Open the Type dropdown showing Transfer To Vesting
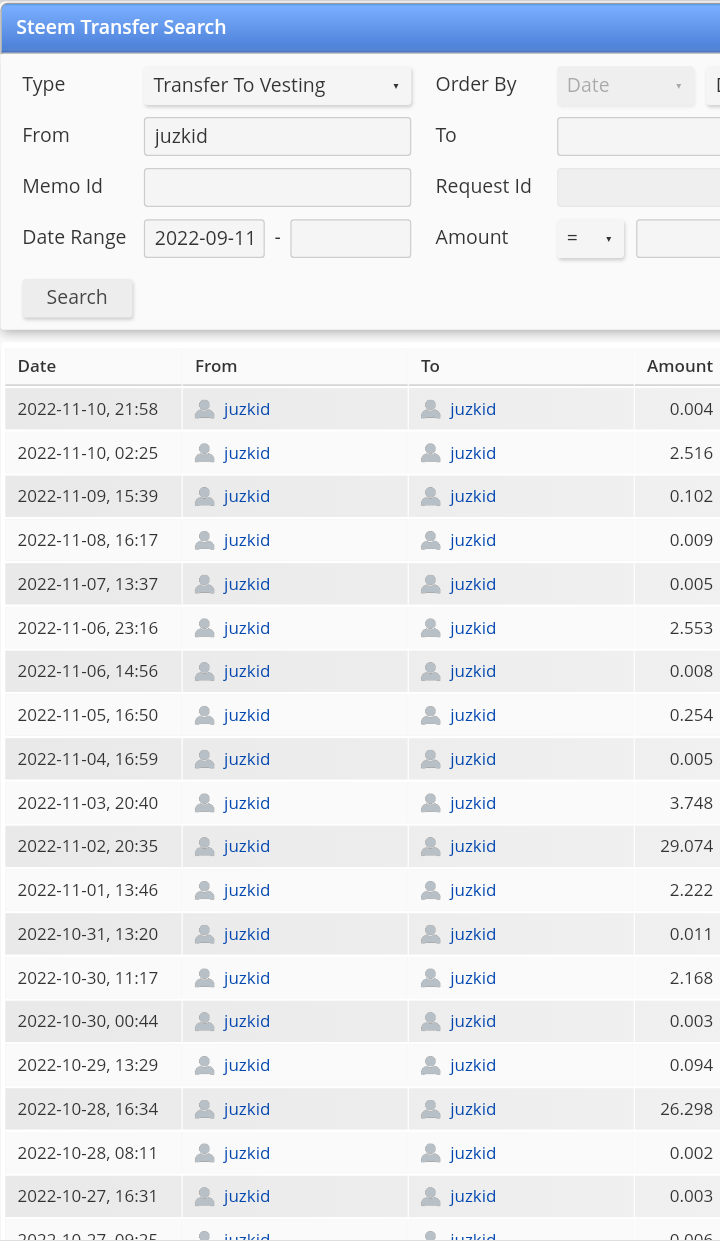The image size is (720, 1244). click(278, 86)
